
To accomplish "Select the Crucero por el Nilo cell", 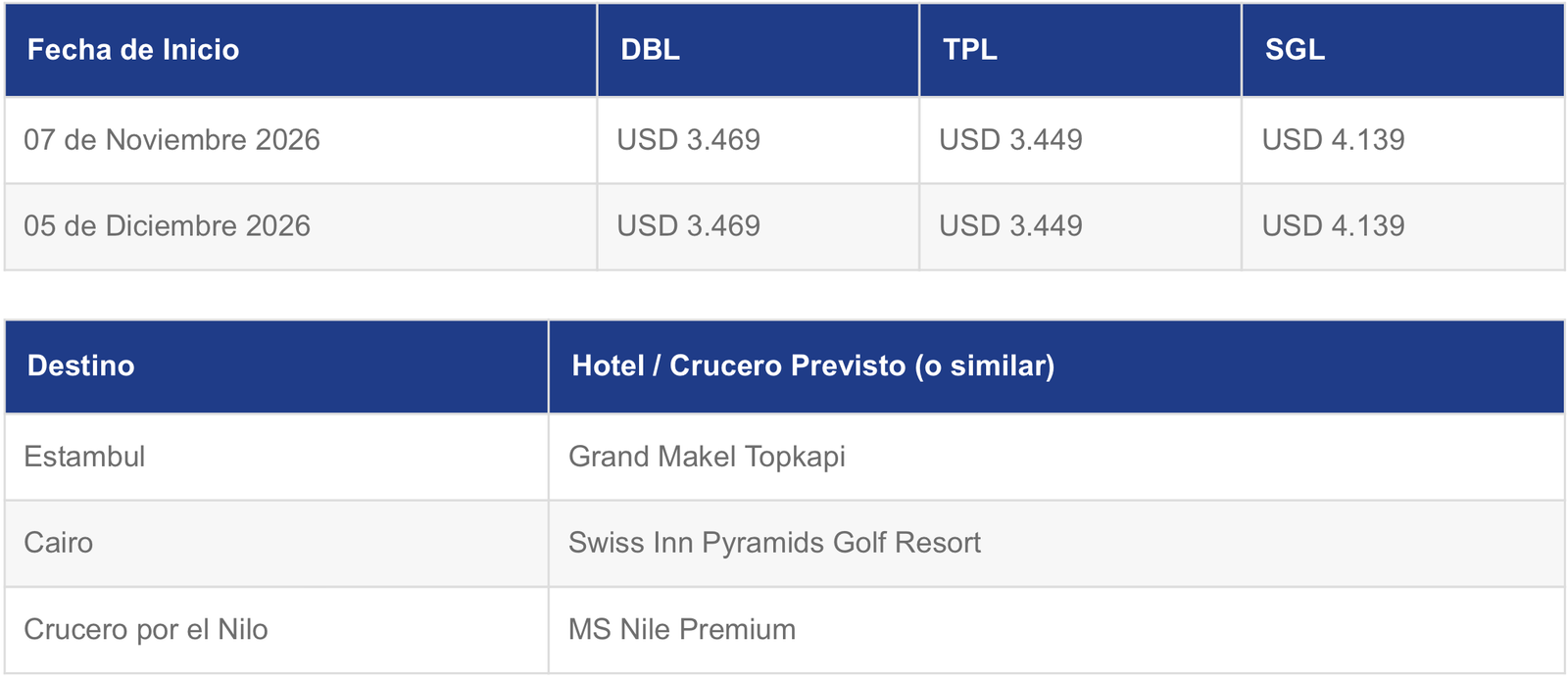I will click(276, 629).
